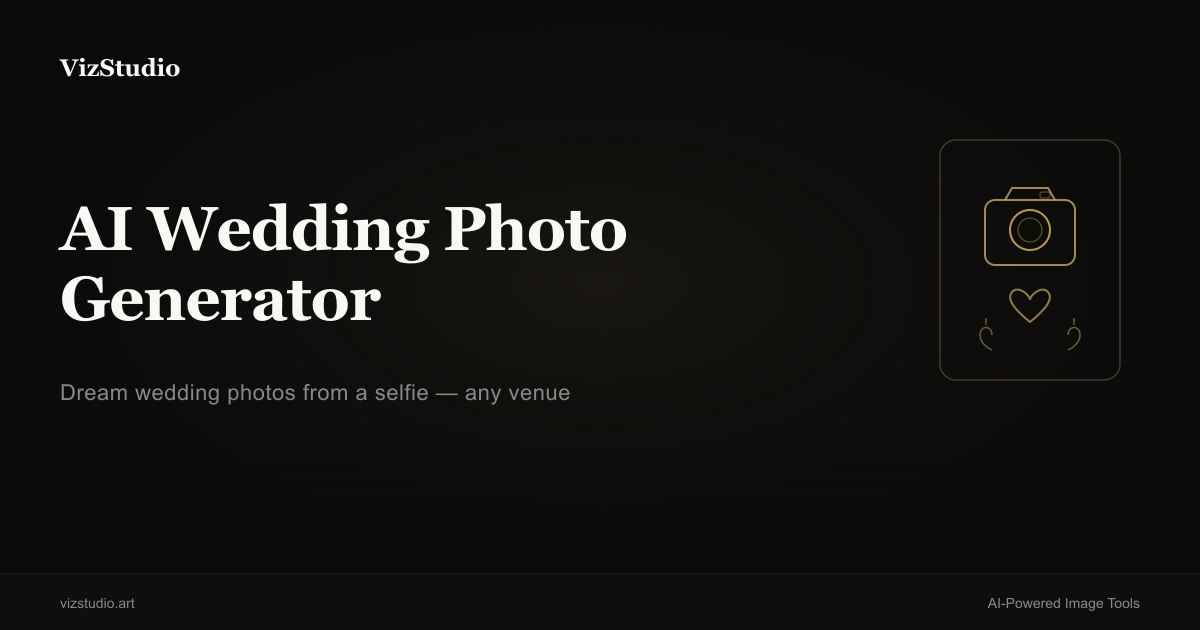Select the gold camera icon
Image resolution: width=1200 pixels, height=630 pixels.
point(1030,226)
